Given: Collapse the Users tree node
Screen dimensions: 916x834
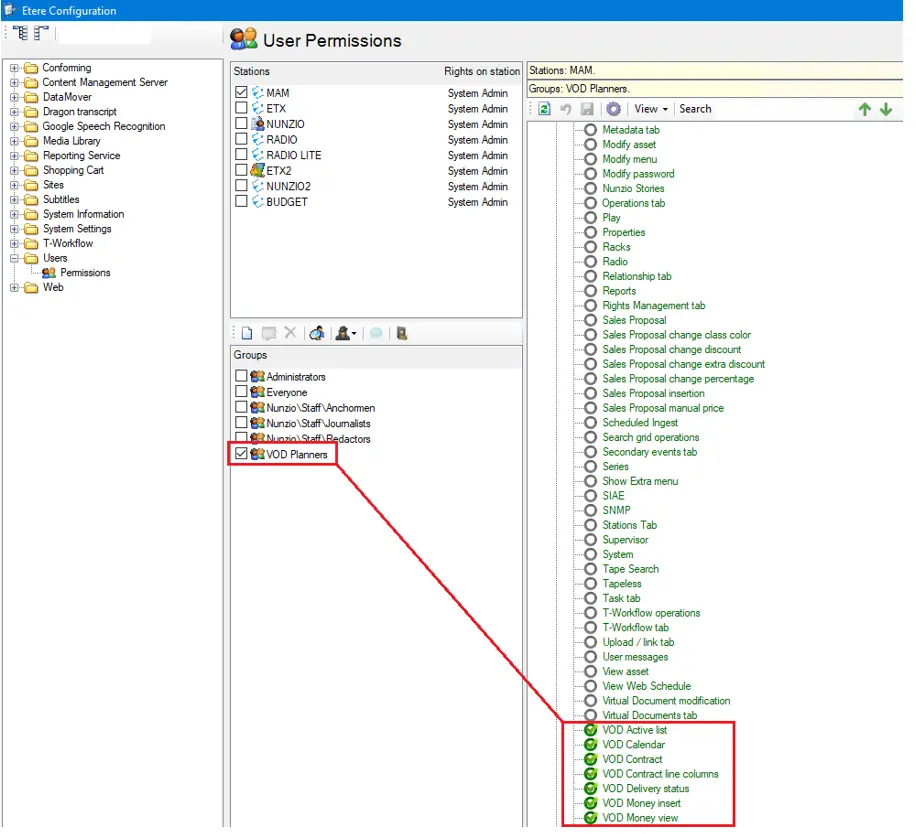Looking at the screenshot, I should [15, 258].
